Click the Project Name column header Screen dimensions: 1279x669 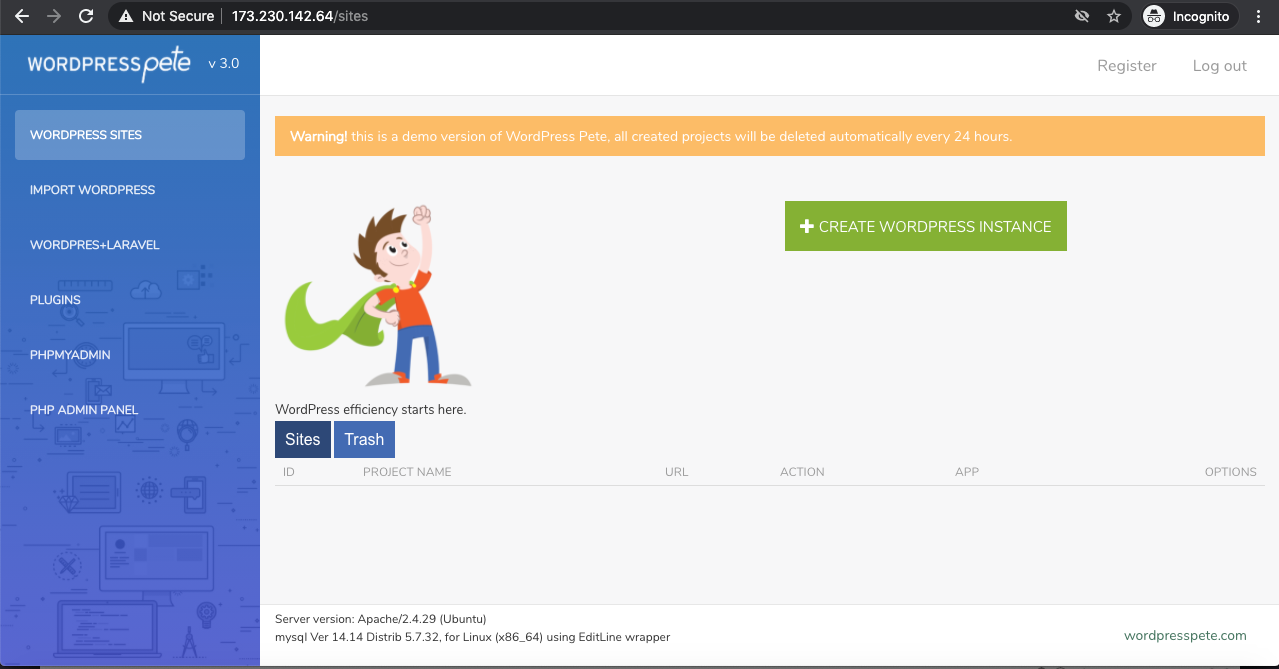click(x=407, y=472)
